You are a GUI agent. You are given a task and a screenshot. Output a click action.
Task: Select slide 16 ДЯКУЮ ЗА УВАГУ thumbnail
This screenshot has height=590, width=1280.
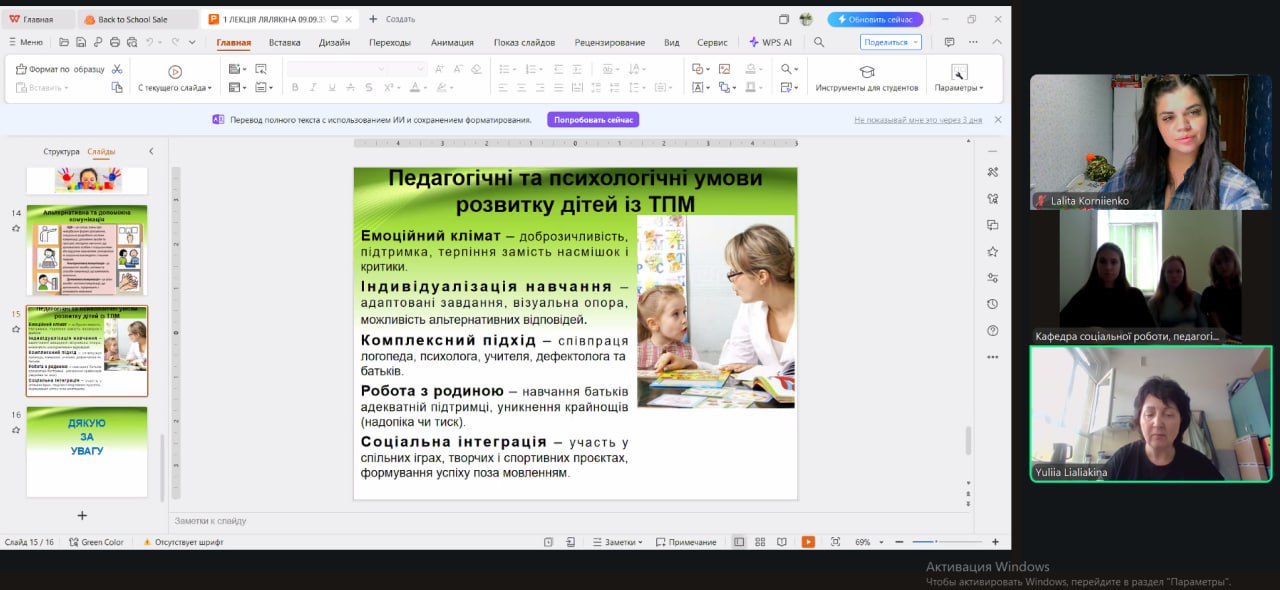(x=87, y=452)
